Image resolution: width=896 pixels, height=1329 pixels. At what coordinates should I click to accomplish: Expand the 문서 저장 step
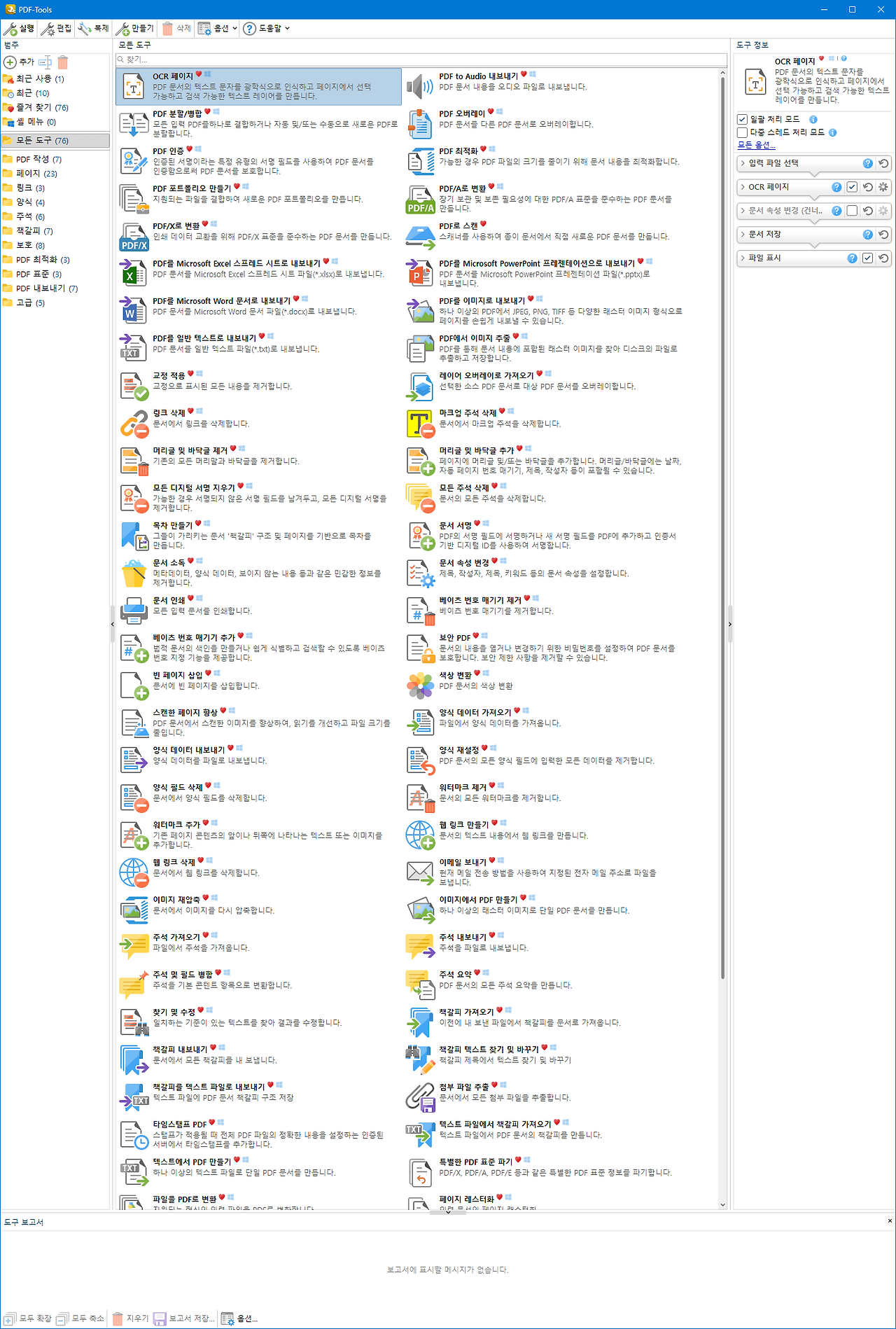[x=743, y=235]
